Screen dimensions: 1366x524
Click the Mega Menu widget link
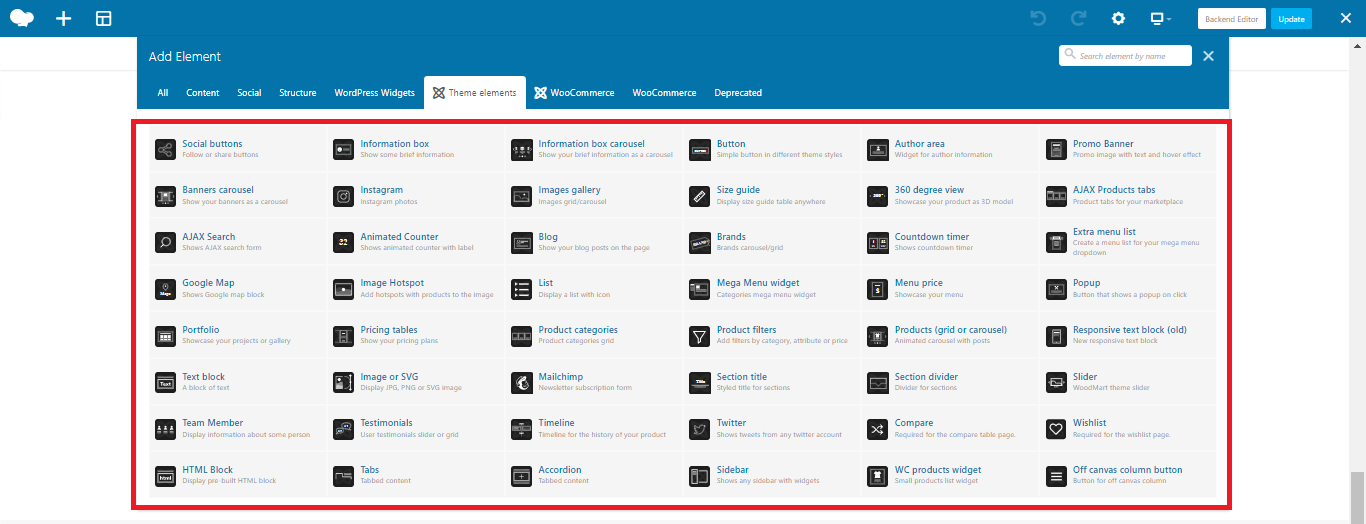point(758,283)
